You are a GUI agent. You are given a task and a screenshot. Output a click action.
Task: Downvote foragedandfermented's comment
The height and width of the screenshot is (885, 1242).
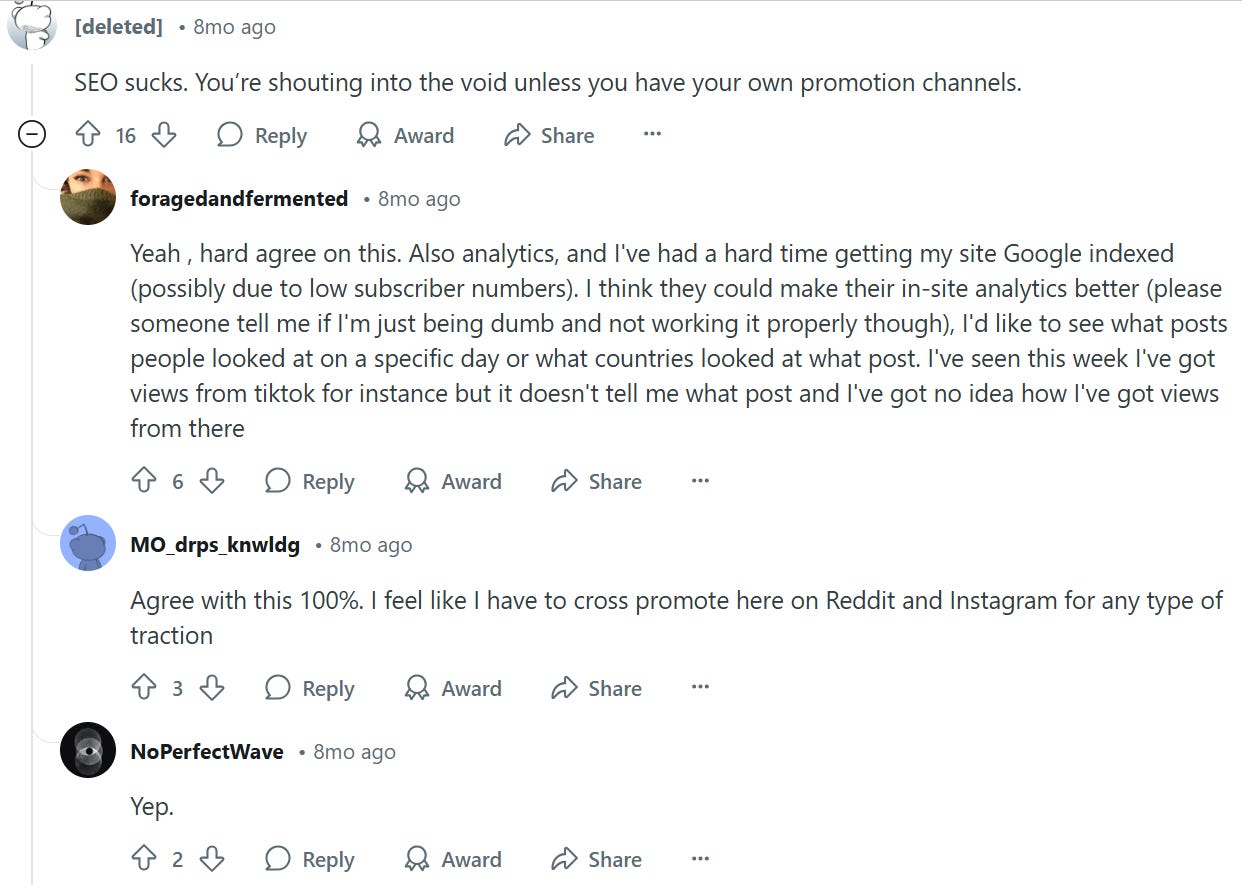pyautogui.click(x=212, y=481)
